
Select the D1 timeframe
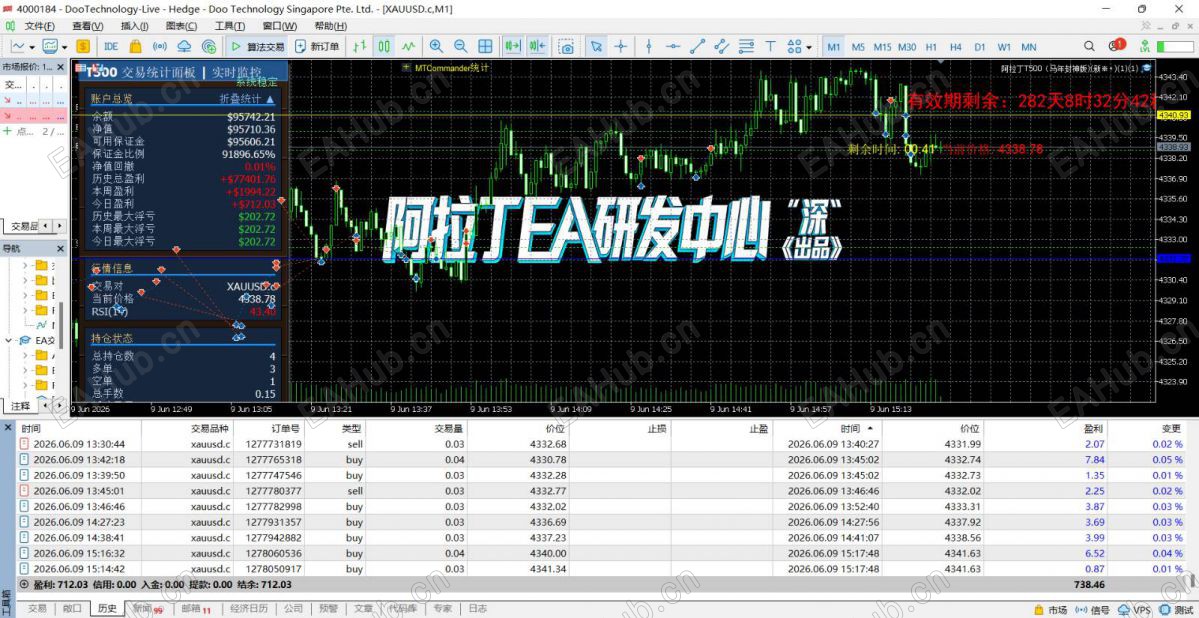980,47
